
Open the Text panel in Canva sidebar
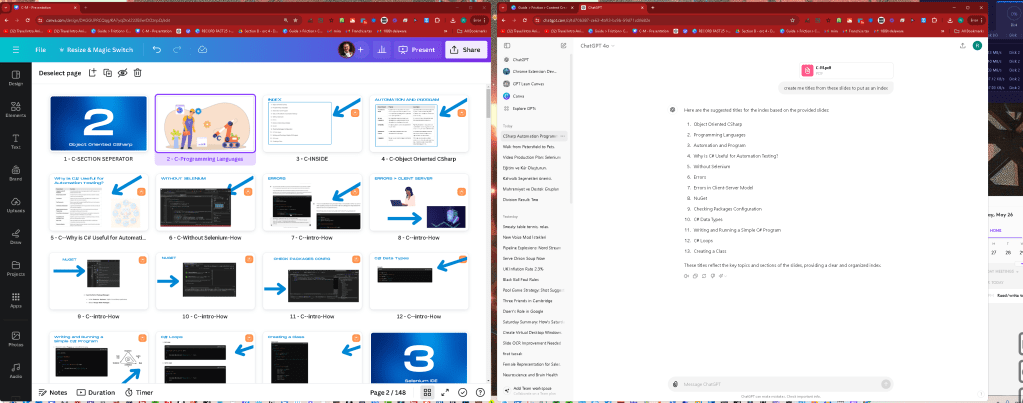pyautogui.click(x=16, y=142)
